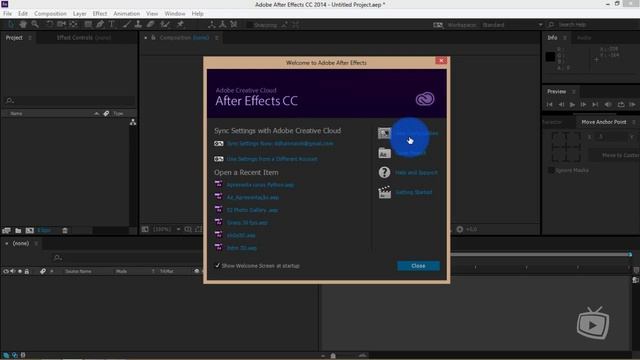
Task: Select the Pan Behind anchor point tool
Action: point(73,24)
